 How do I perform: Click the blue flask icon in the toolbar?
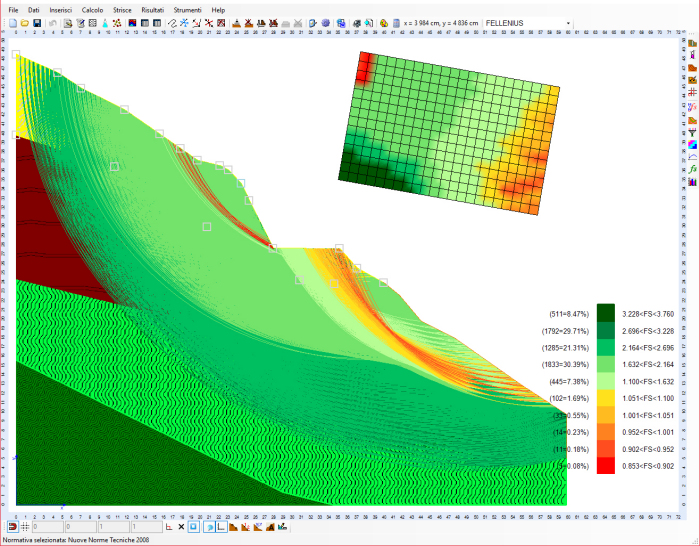(x=104, y=22)
